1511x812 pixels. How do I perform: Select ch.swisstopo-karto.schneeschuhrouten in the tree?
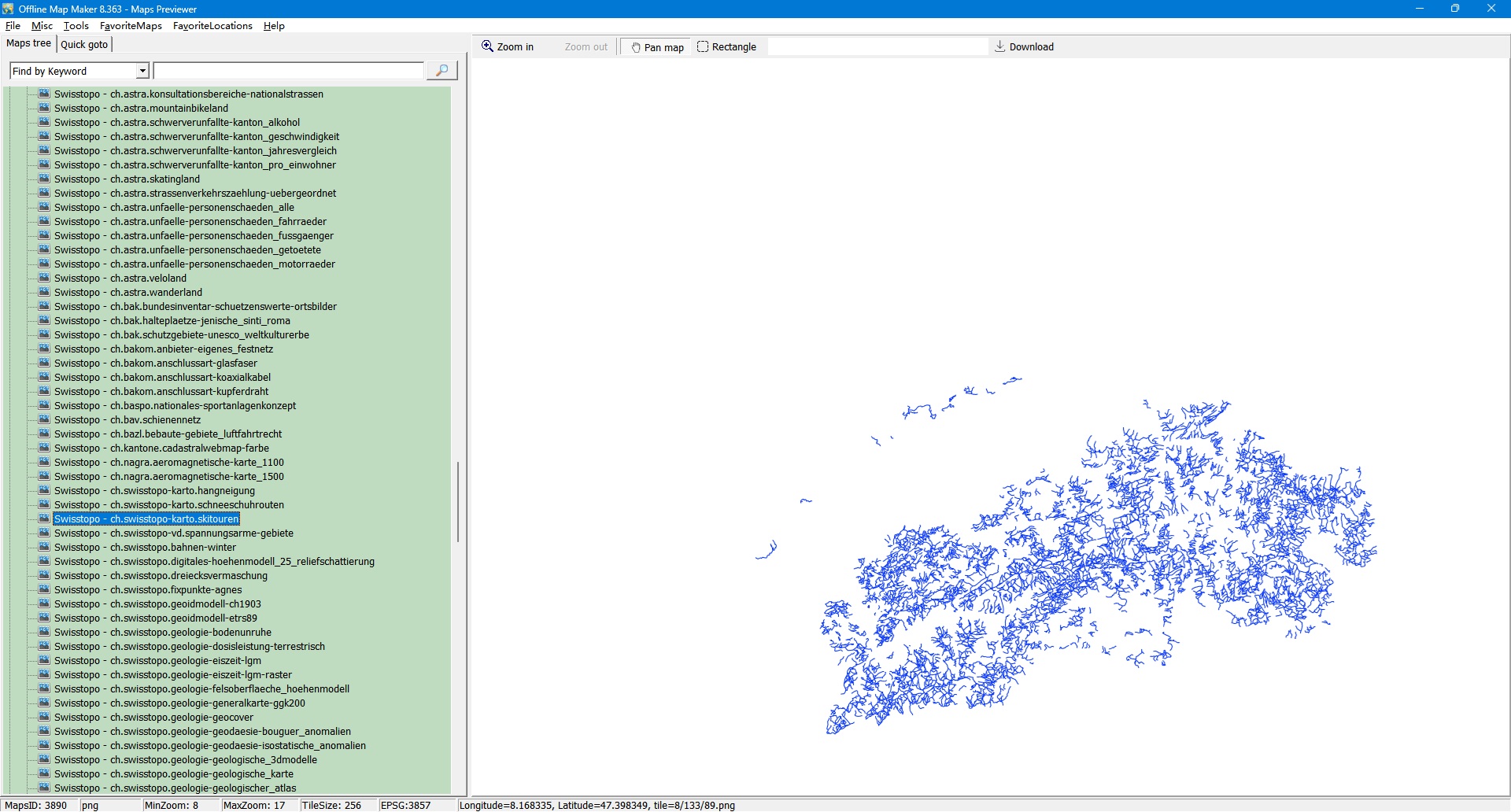click(168, 505)
